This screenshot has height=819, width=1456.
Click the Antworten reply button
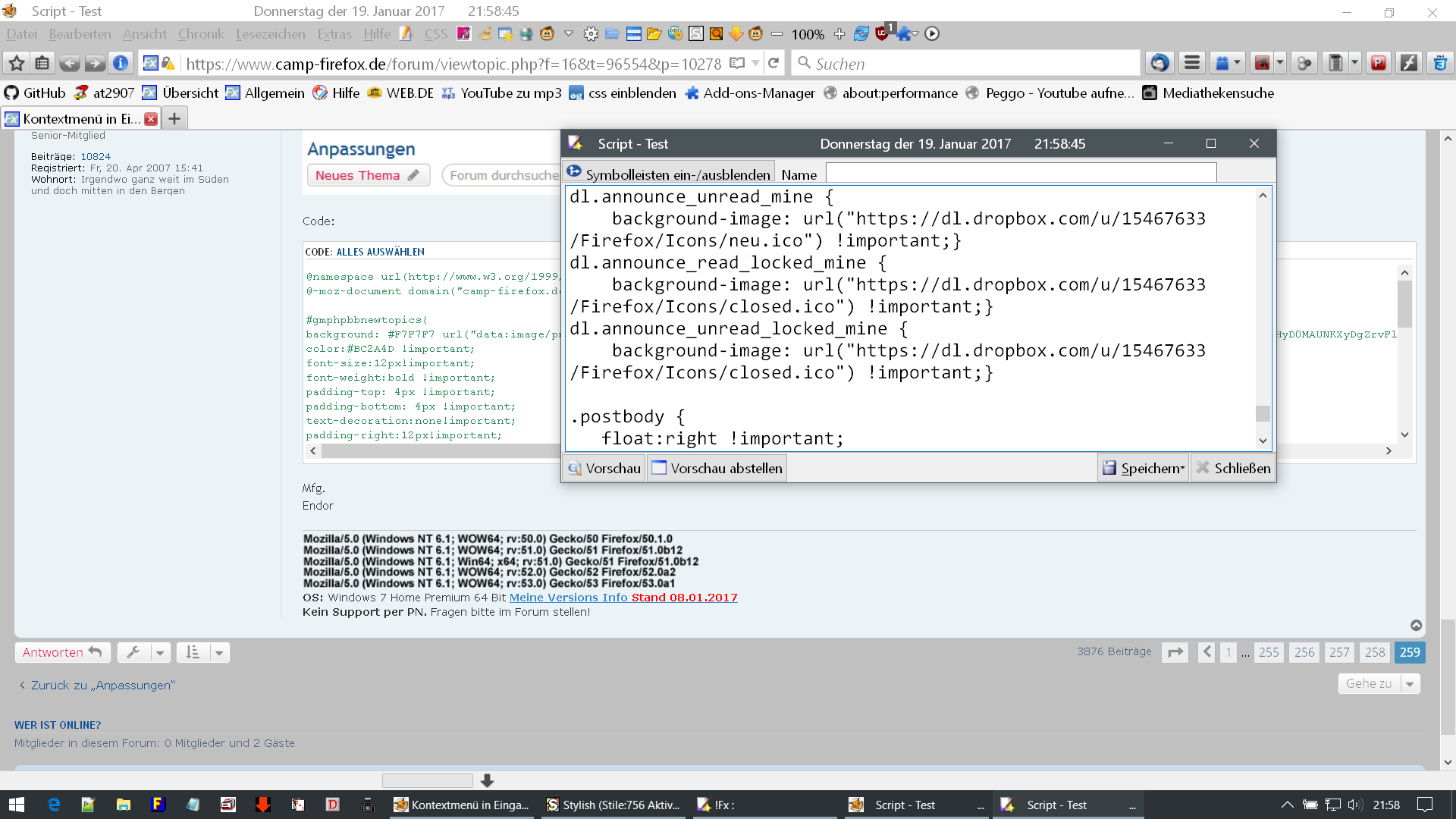[x=62, y=653]
